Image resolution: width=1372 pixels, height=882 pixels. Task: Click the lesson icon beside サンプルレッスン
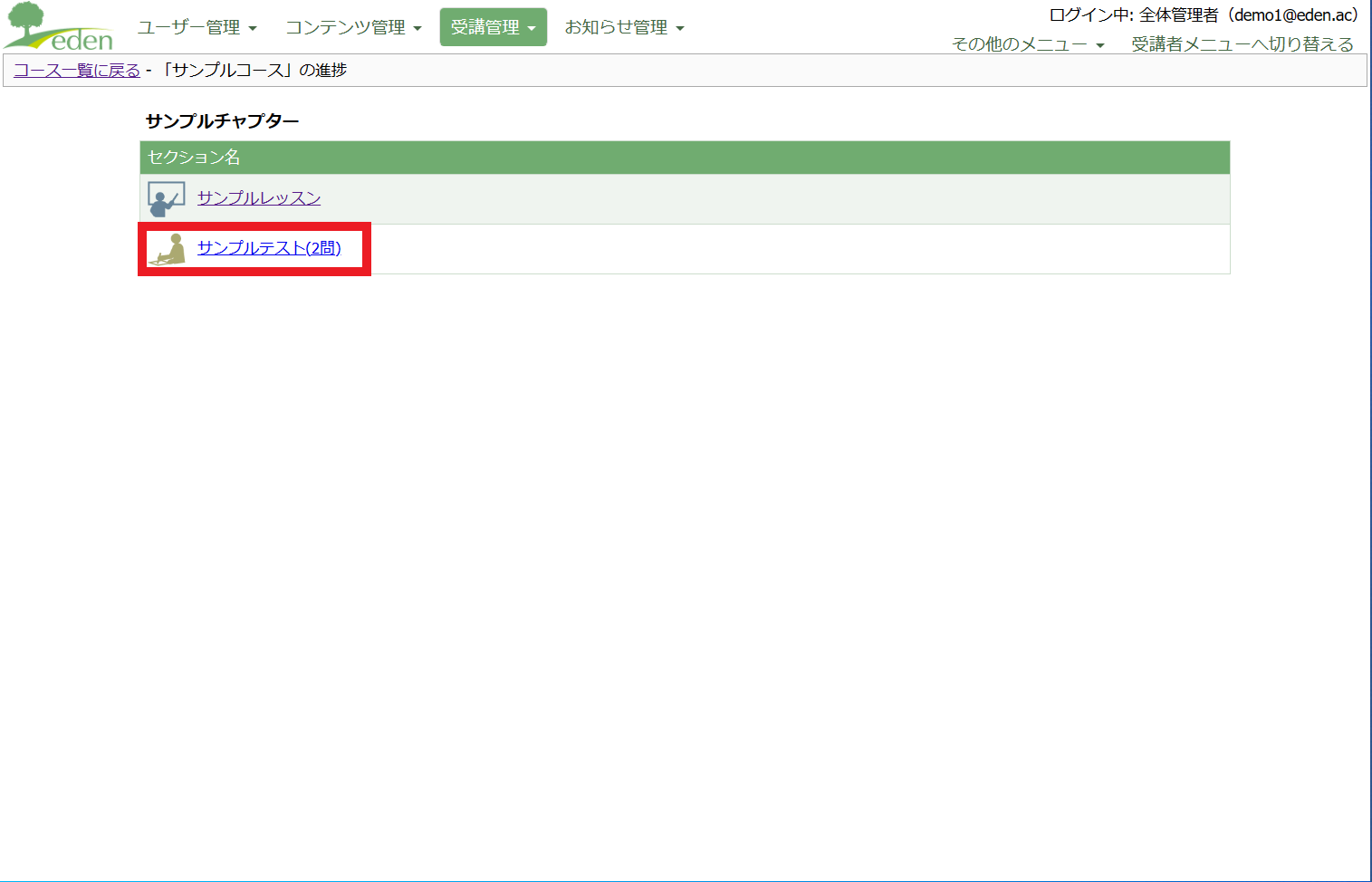coord(166,199)
